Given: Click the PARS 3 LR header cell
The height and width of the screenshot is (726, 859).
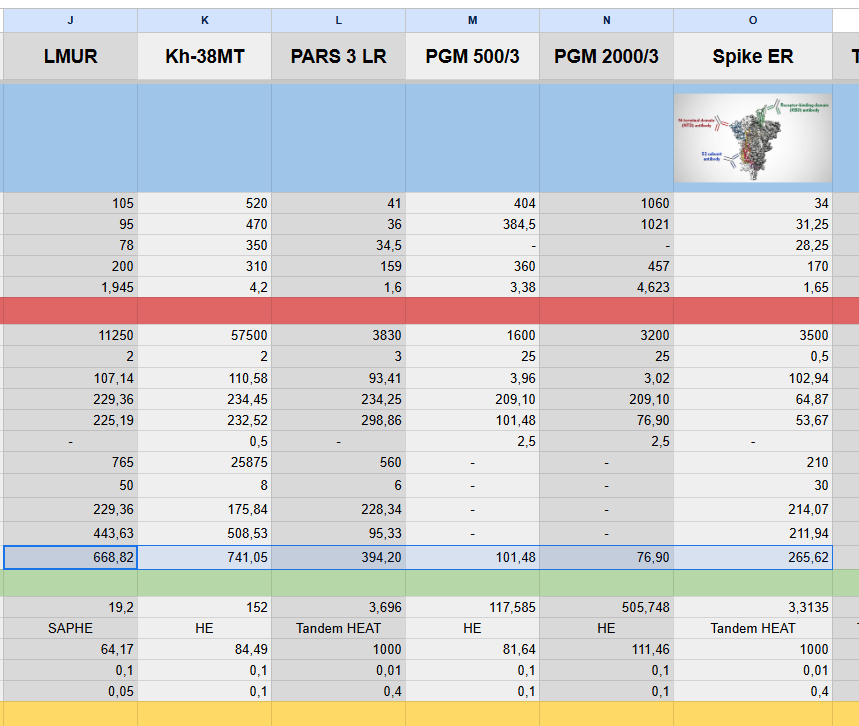Looking at the screenshot, I should coord(338,57).
